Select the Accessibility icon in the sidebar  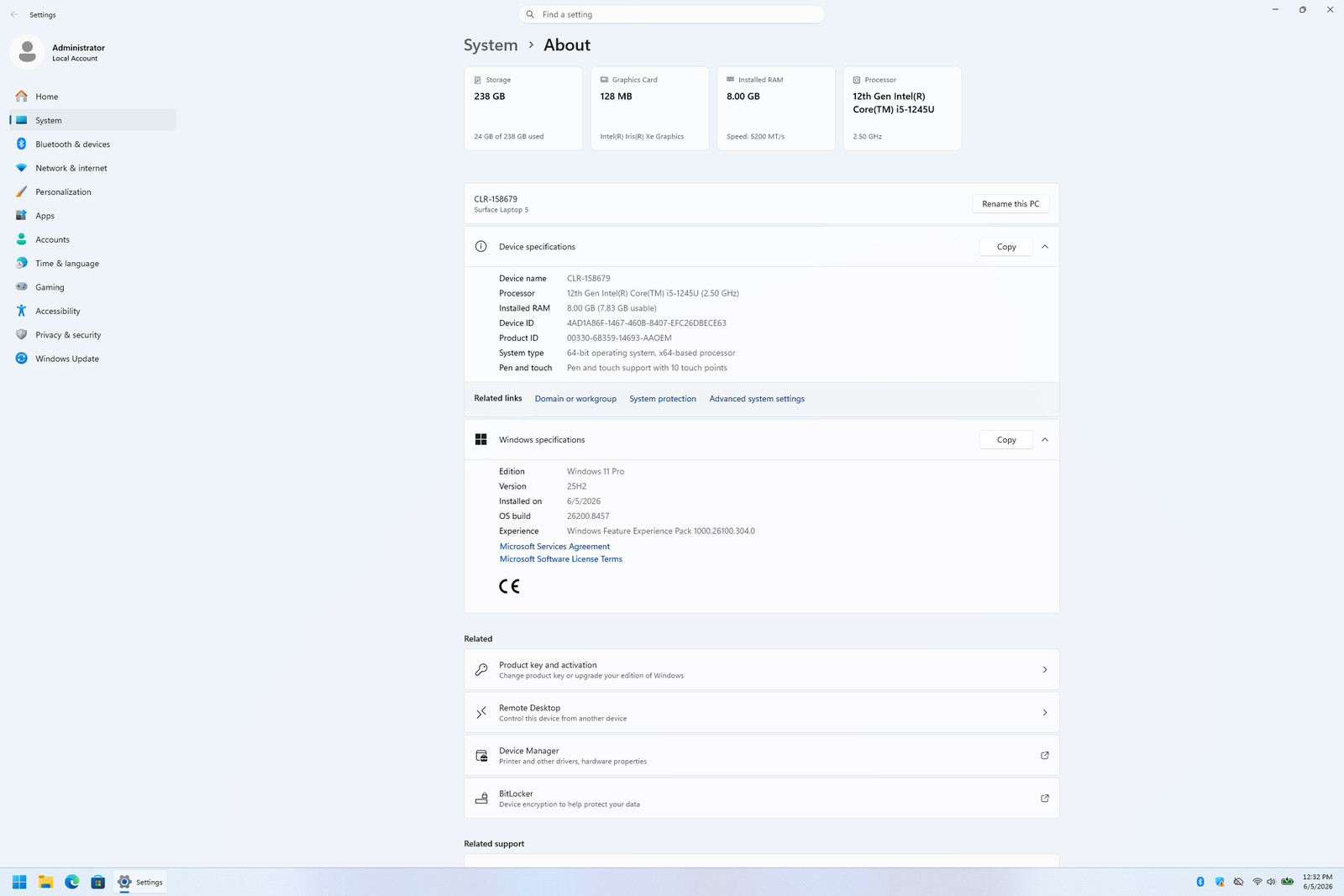click(x=21, y=311)
